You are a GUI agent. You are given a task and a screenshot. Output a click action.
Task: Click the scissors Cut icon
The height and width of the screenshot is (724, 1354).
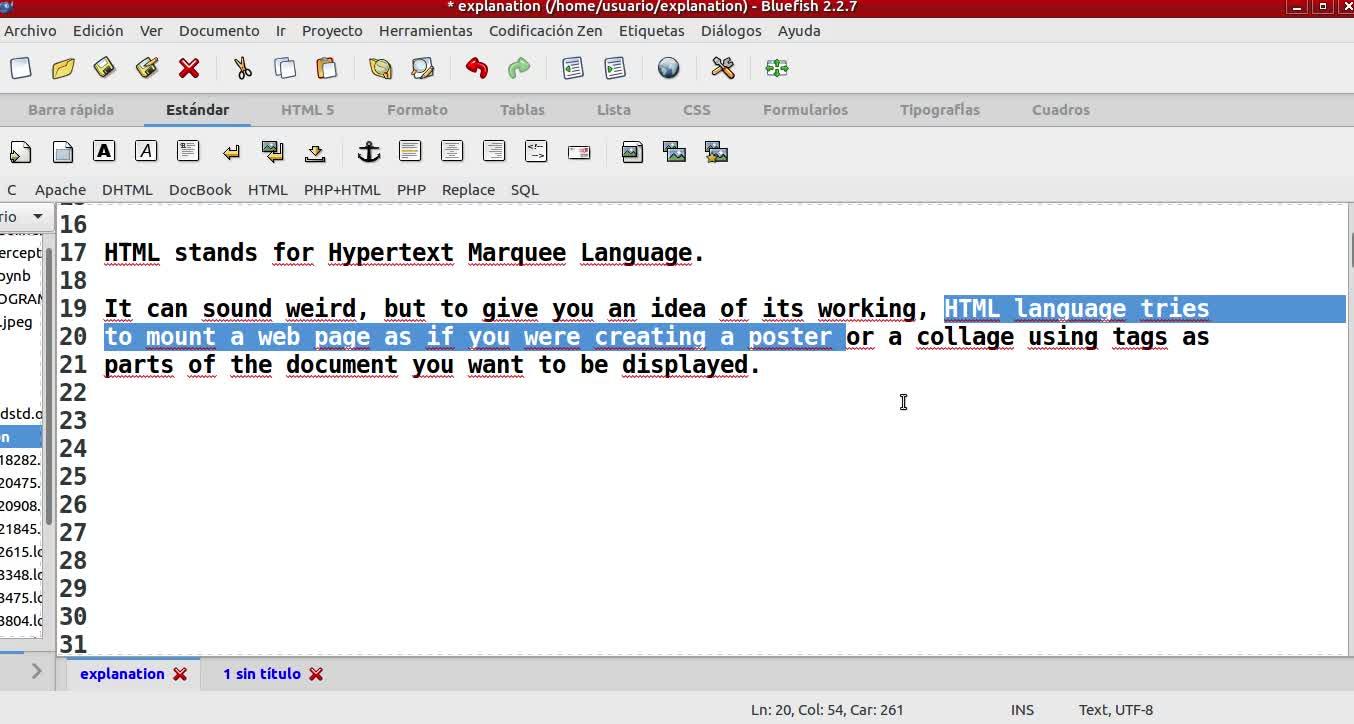242,68
